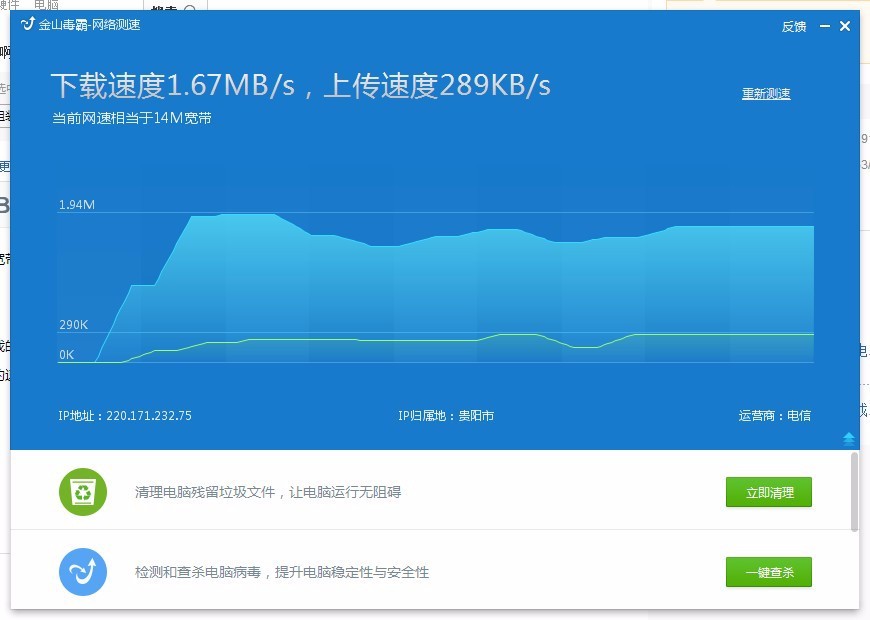The height and width of the screenshot is (620, 870).
Task: Click the IP地址 220.171.232.75 text
Action: click(125, 416)
